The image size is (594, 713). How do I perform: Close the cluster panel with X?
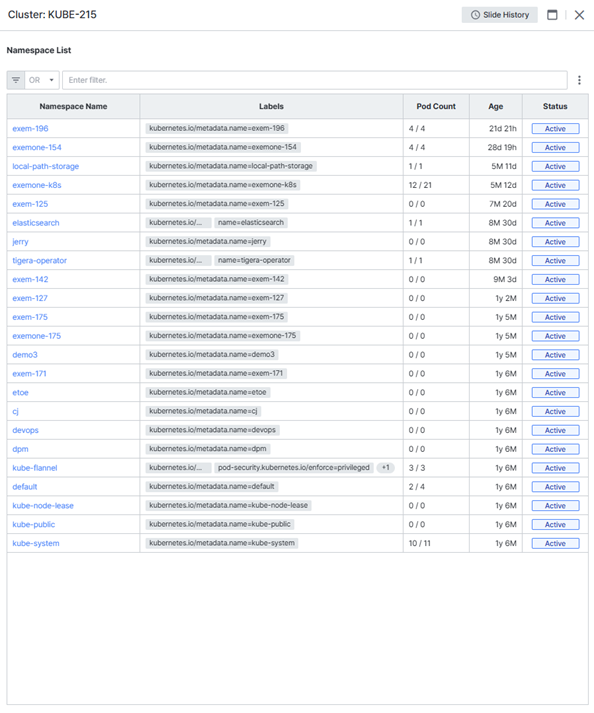[x=579, y=15]
